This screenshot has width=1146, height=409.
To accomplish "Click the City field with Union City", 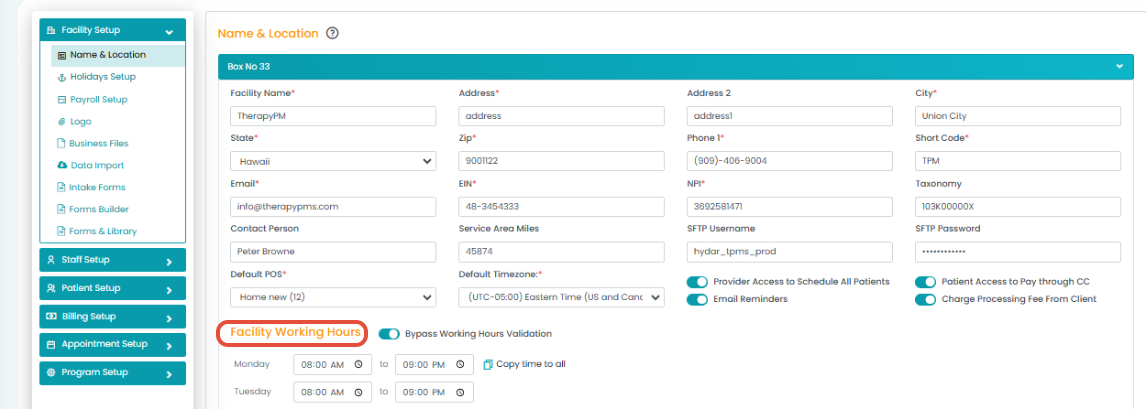I will point(1018,116).
